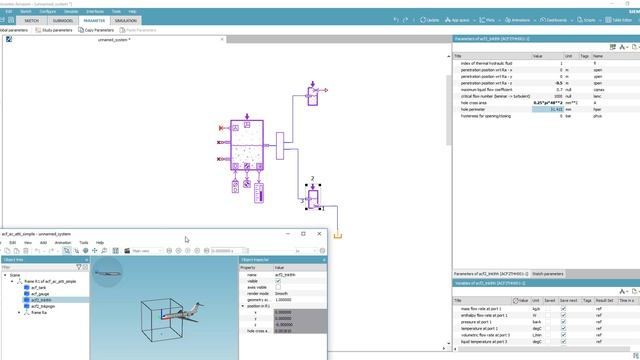Viewport: 640px width, 360px height.
Task: Click the copy icon in the 3D window toolbar
Action: click(x=7, y=251)
